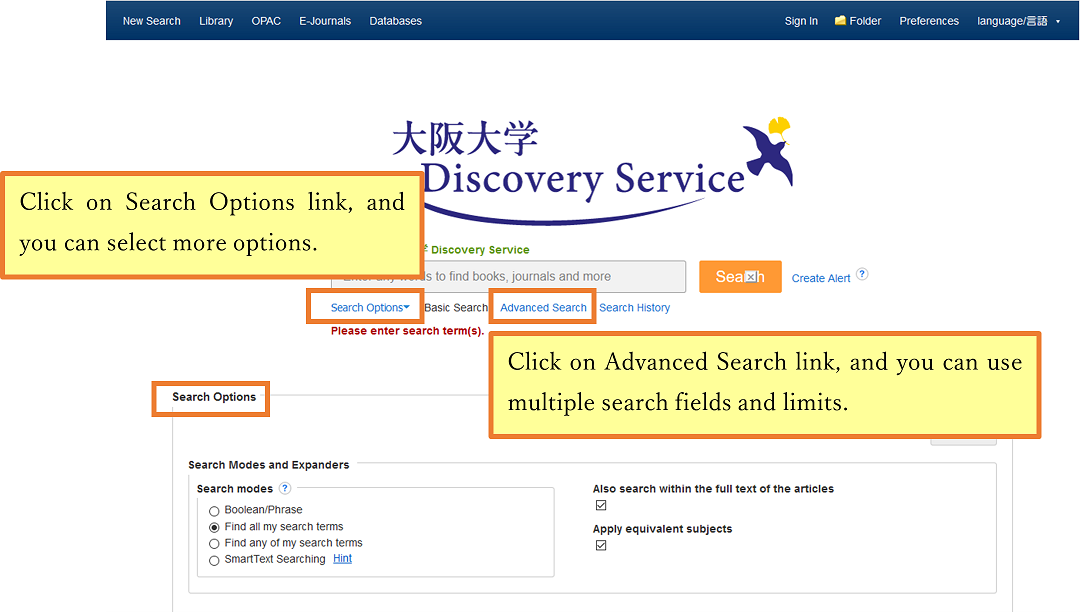
Task: Open Search History link
Action: 634,308
